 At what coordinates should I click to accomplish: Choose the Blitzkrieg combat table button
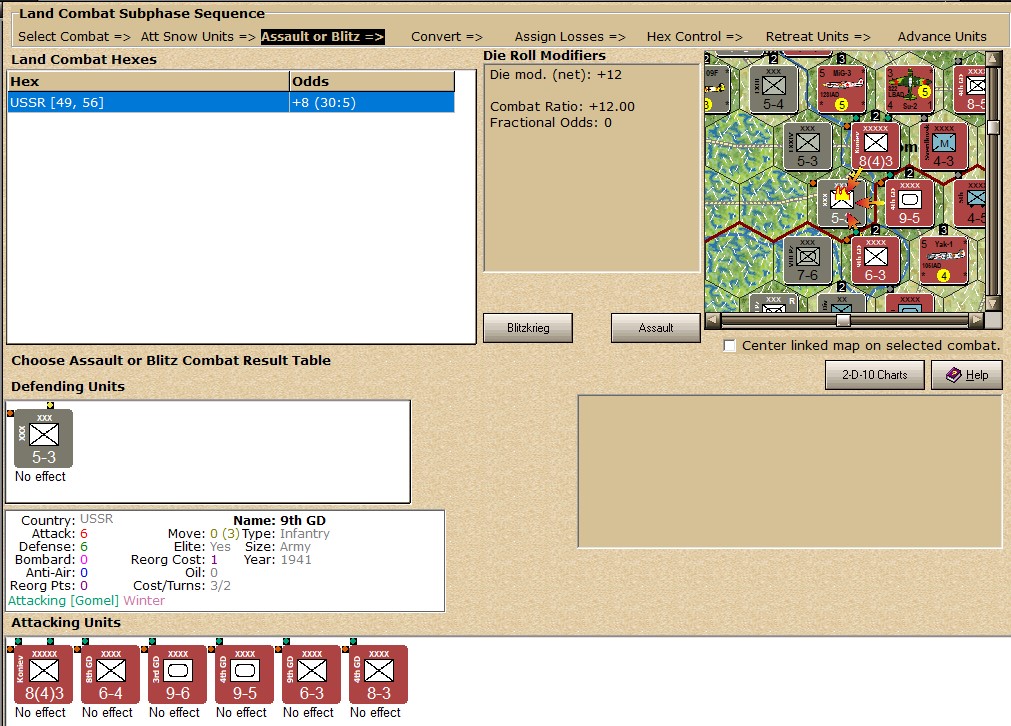pos(528,328)
